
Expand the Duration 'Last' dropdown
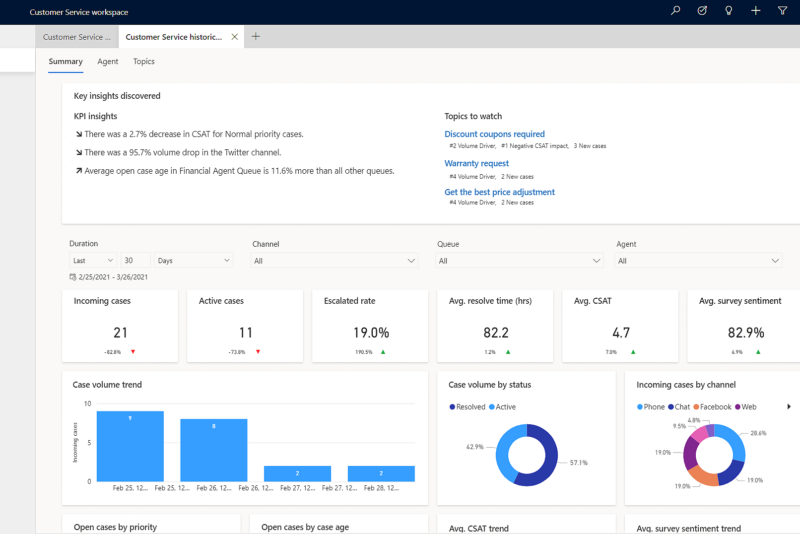click(93, 260)
